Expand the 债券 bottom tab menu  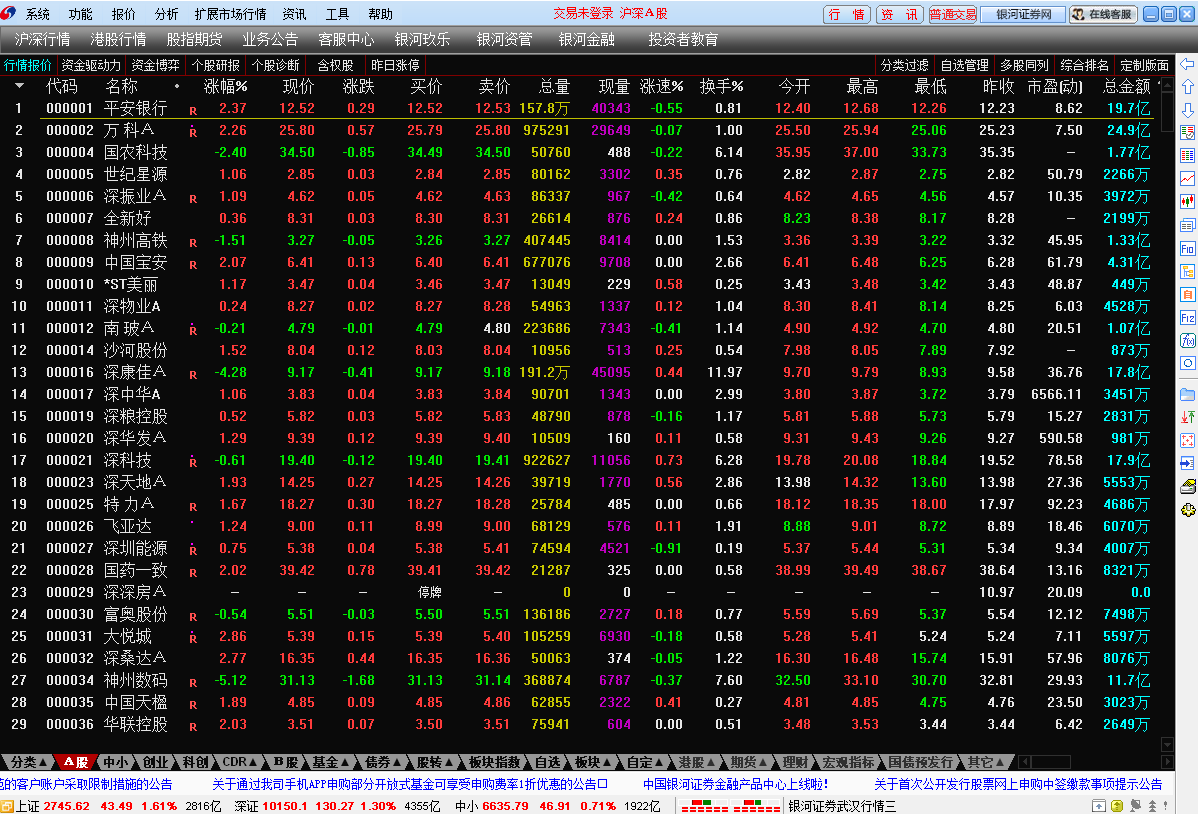tap(382, 762)
